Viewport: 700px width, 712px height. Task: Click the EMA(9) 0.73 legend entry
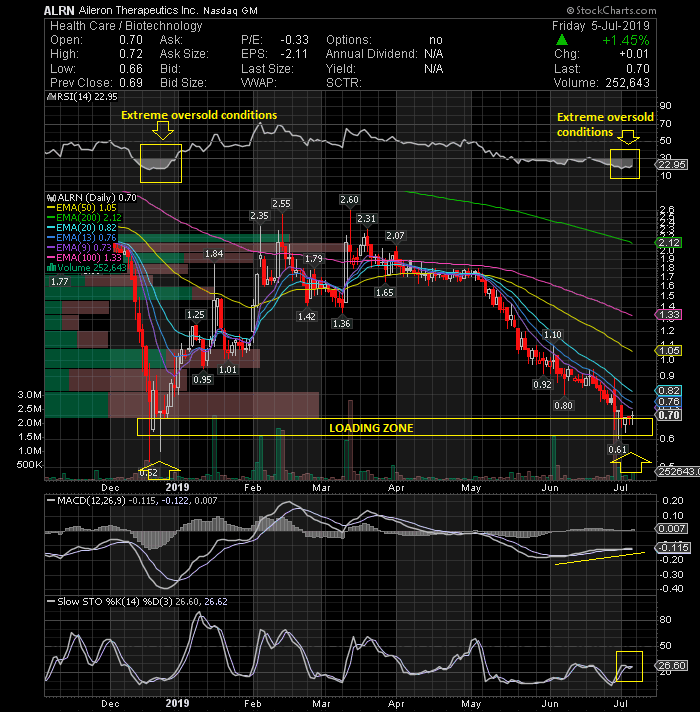[79, 248]
